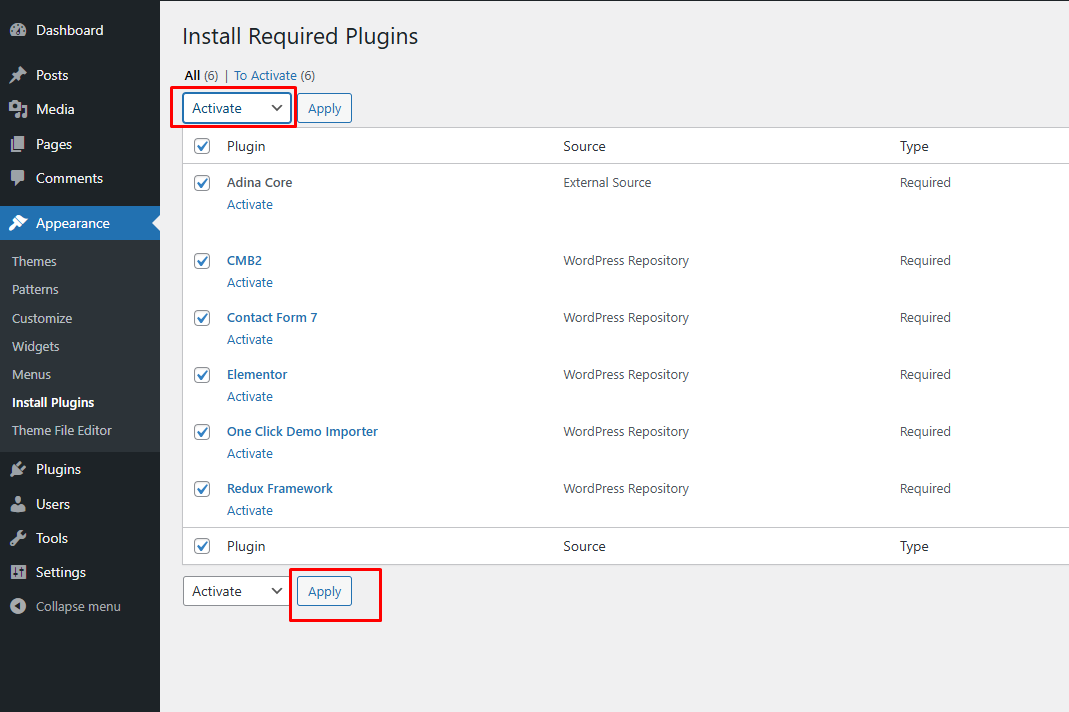Click Activate link under Redux Framework
This screenshot has height=712, width=1069.
click(250, 510)
